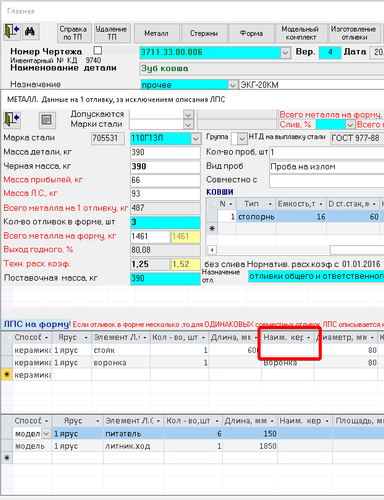Toggle the checkbox next to Номер Чертежа
Image resolution: width=384 pixels, height=500 pixels.
point(98,51)
